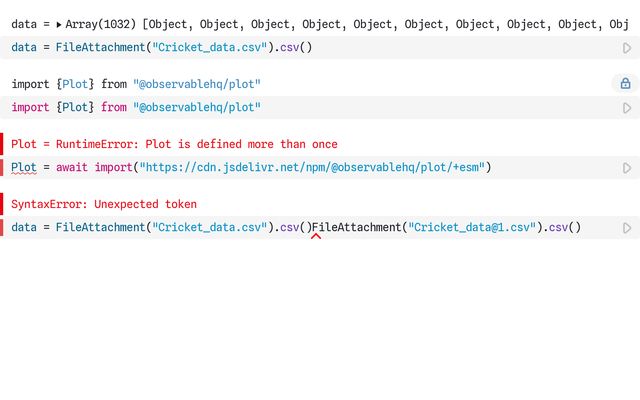Click the red syntax error caret marker
This screenshot has height=400, width=640.
point(316,237)
